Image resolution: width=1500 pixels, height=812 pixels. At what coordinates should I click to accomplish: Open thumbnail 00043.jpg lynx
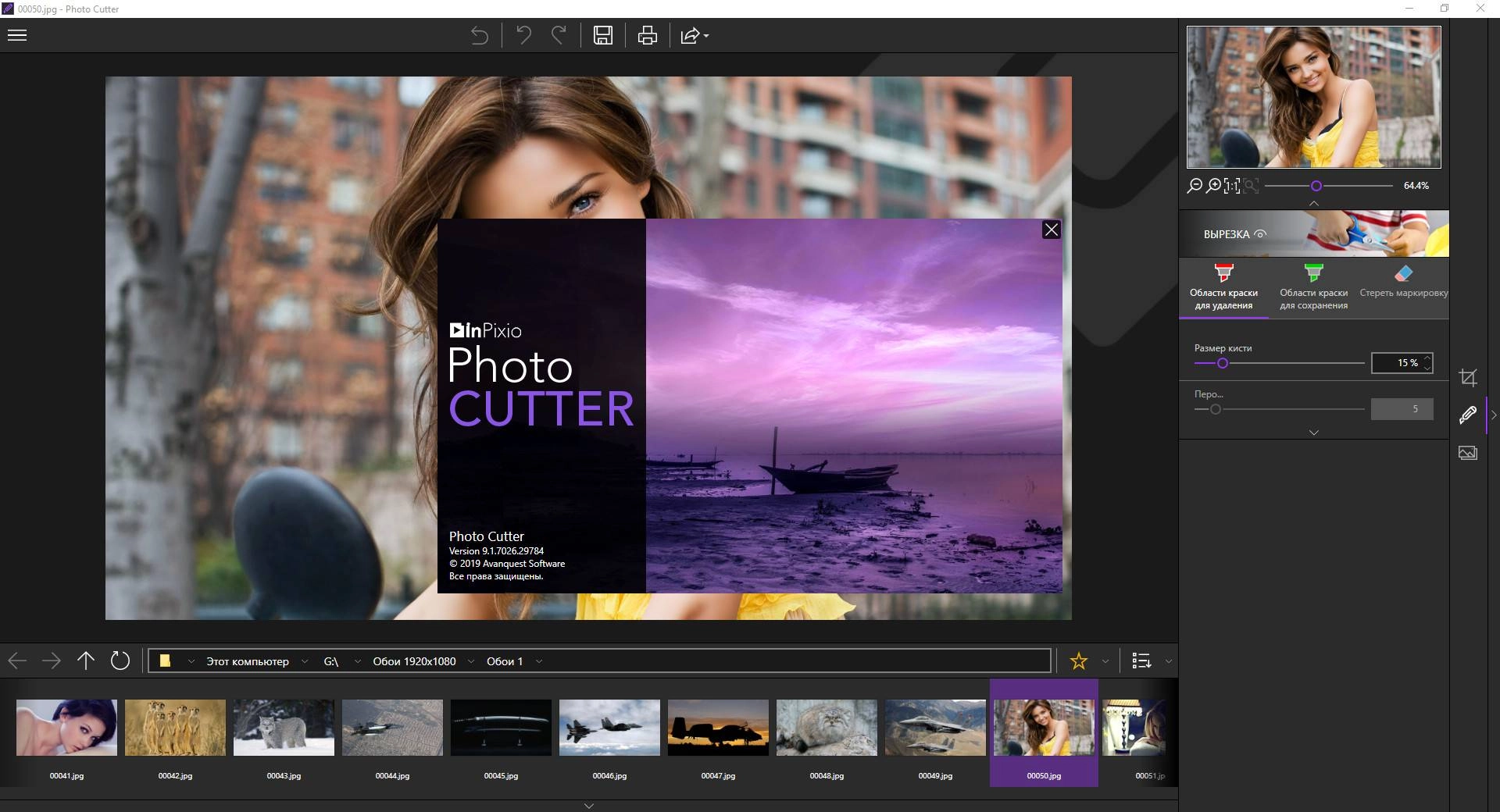[x=284, y=728]
